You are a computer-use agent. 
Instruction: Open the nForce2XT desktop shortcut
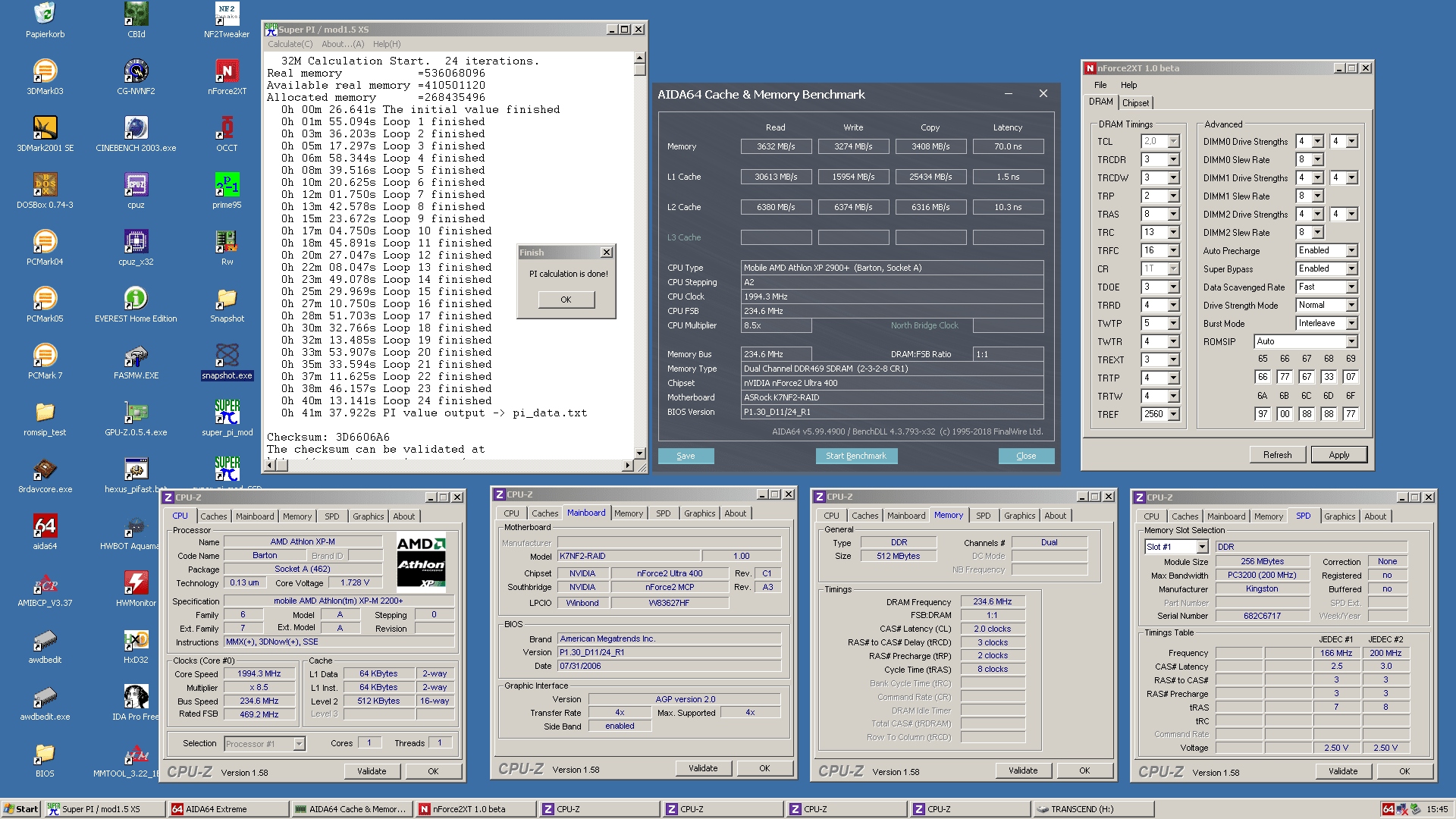coord(227,77)
